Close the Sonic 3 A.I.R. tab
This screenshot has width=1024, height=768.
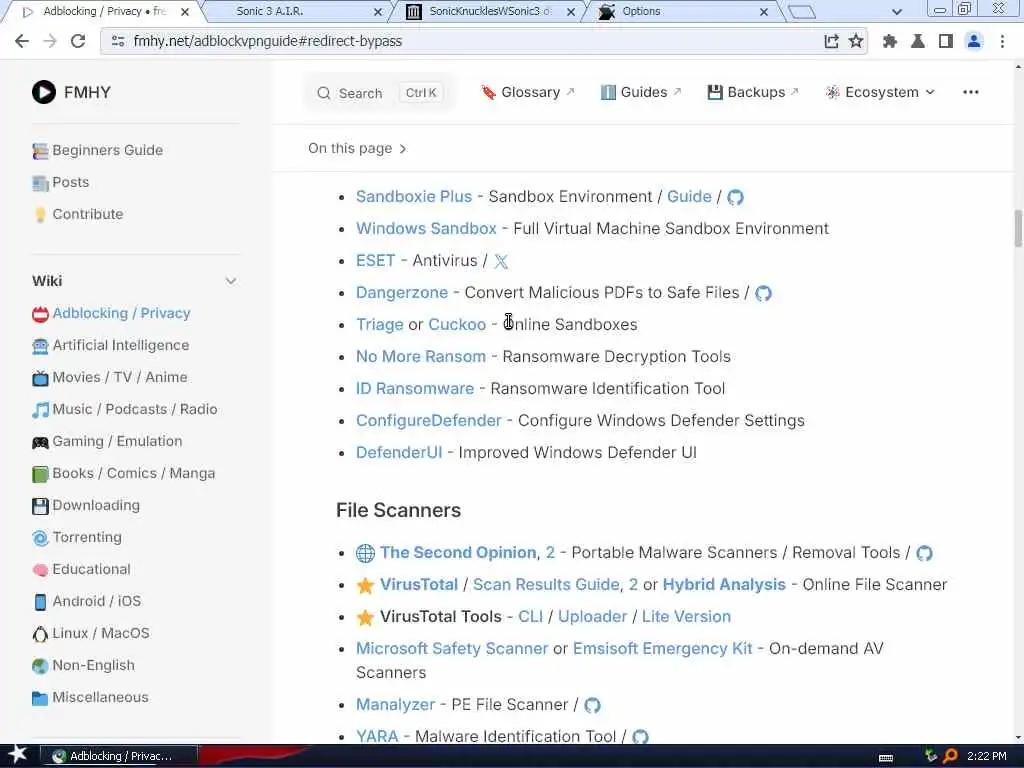point(377,12)
